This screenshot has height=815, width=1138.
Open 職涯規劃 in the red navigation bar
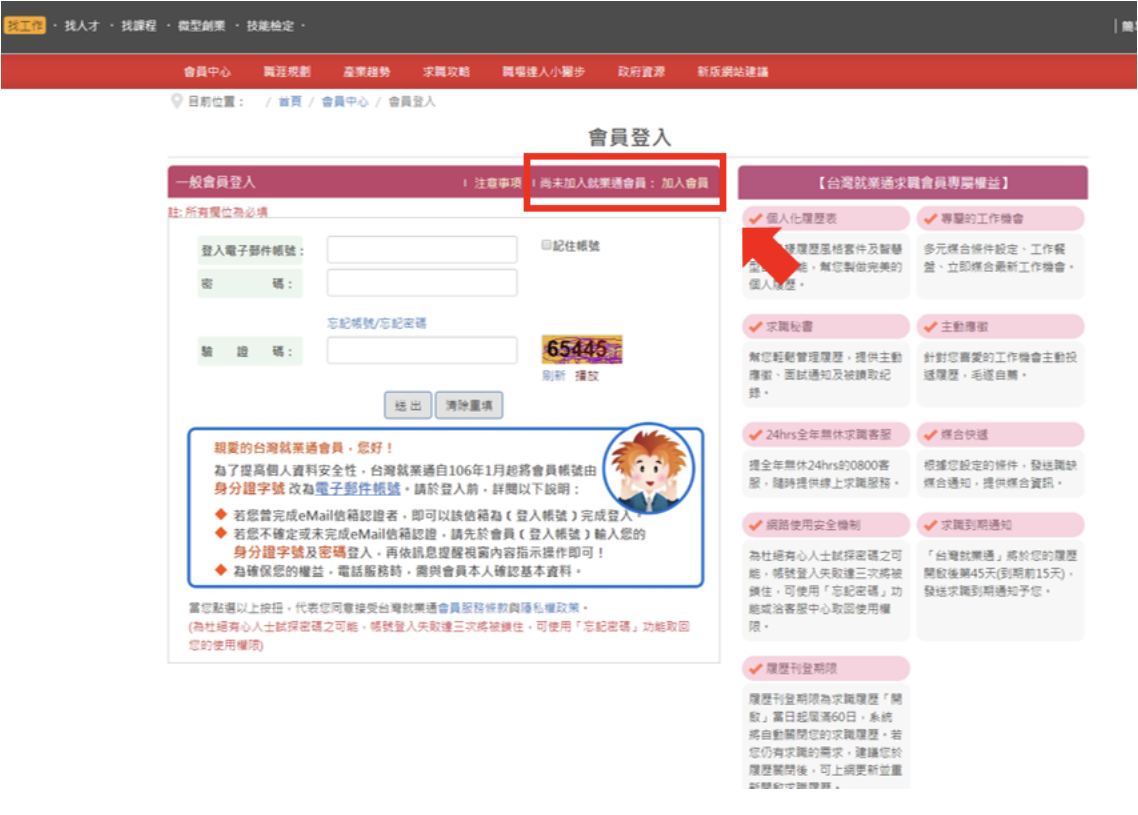[x=287, y=72]
